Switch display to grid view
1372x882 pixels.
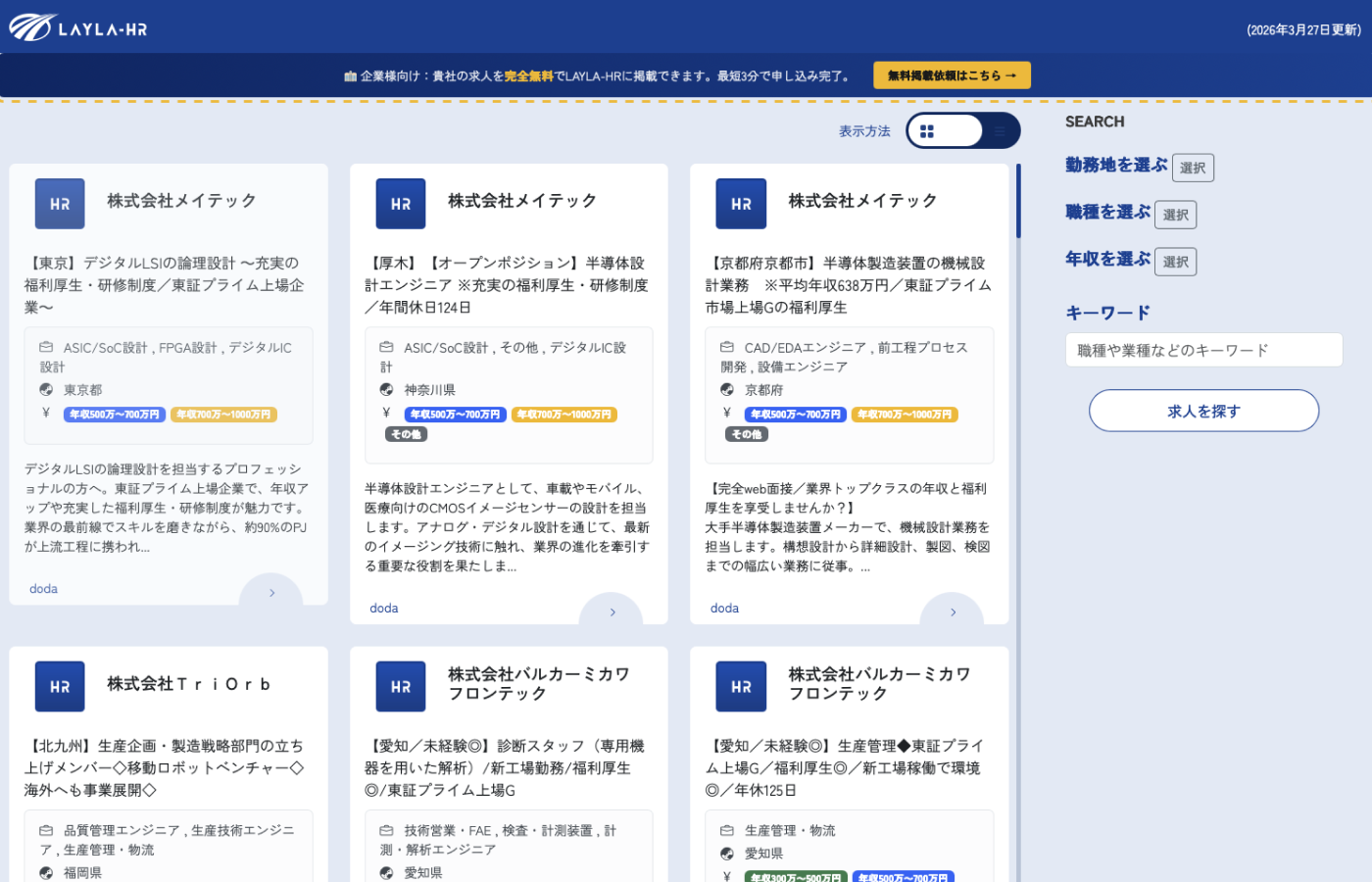coord(928,131)
